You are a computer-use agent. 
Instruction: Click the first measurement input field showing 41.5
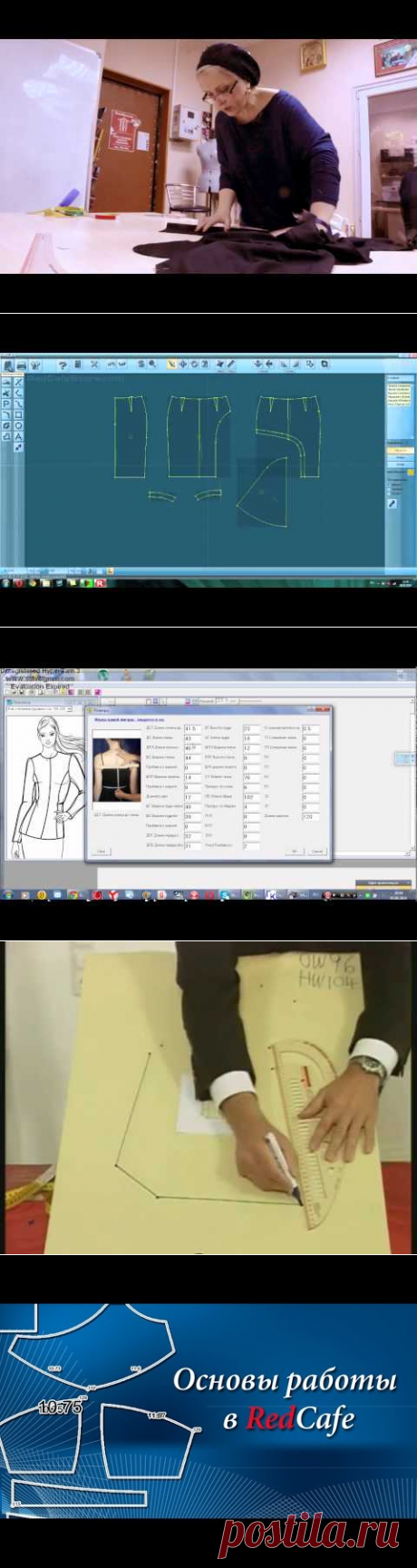pyautogui.click(x=192, y=728)
